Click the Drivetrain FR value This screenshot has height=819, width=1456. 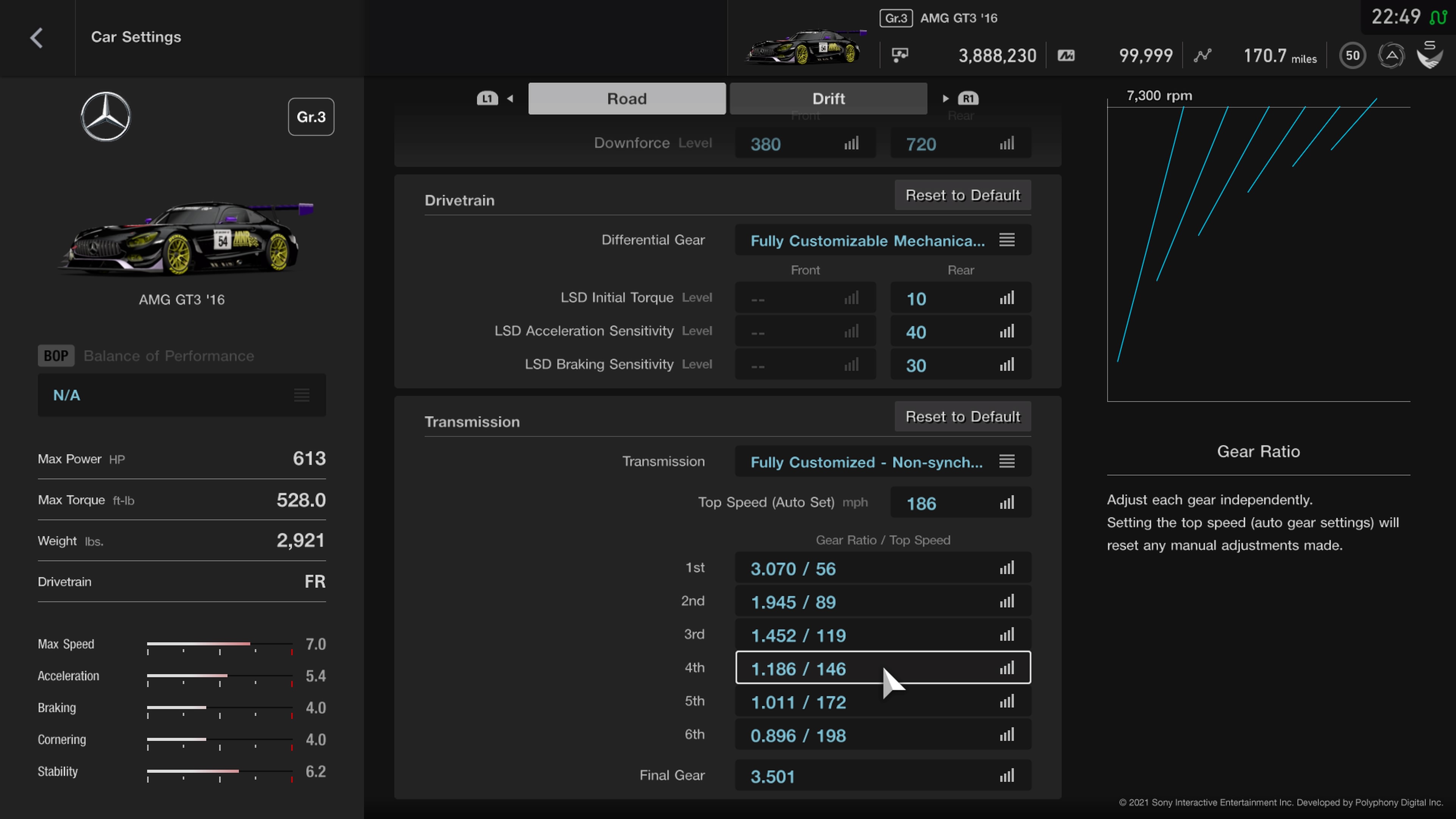coord(315,582)
